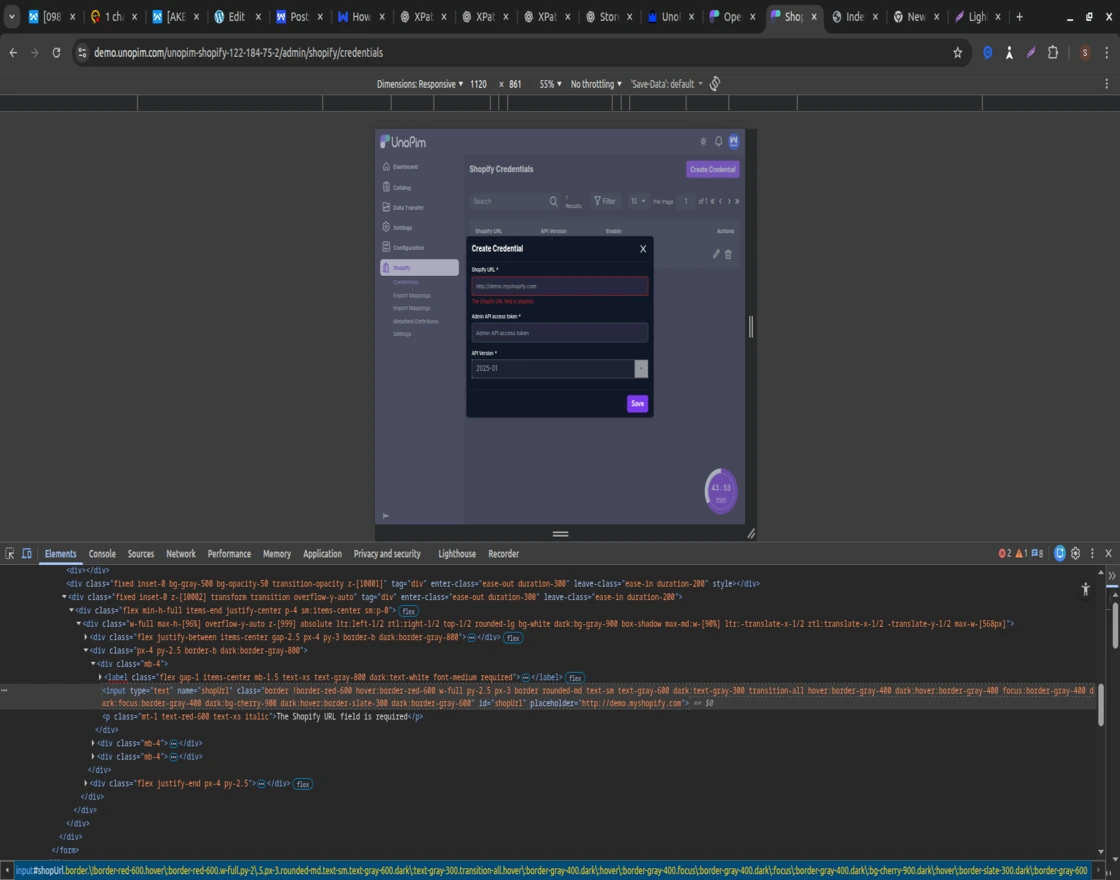Screen dimensions: 1120x880
Task: Toggle the device toolbar icon in DevTools
Action: coord(27,554)
